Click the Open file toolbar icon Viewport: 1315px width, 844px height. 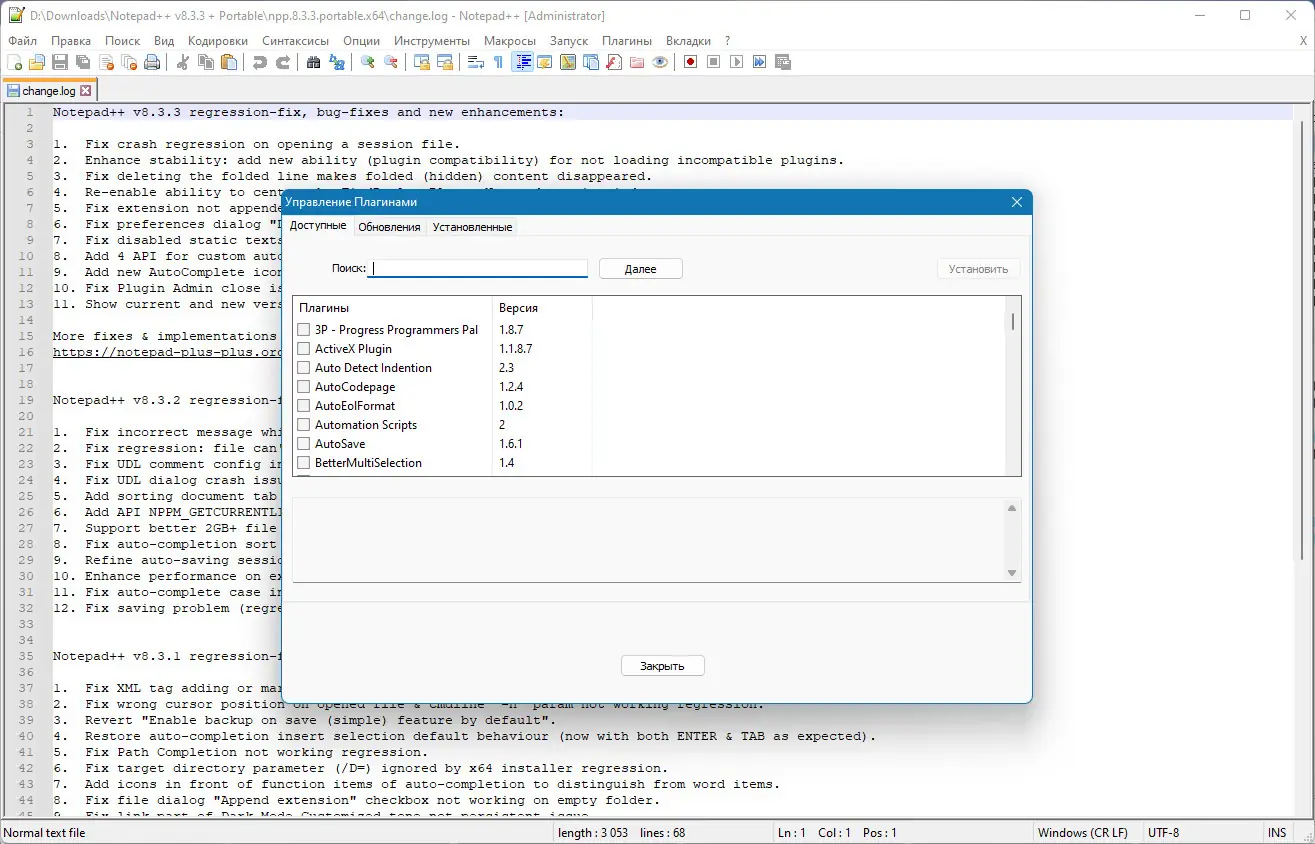37,62
